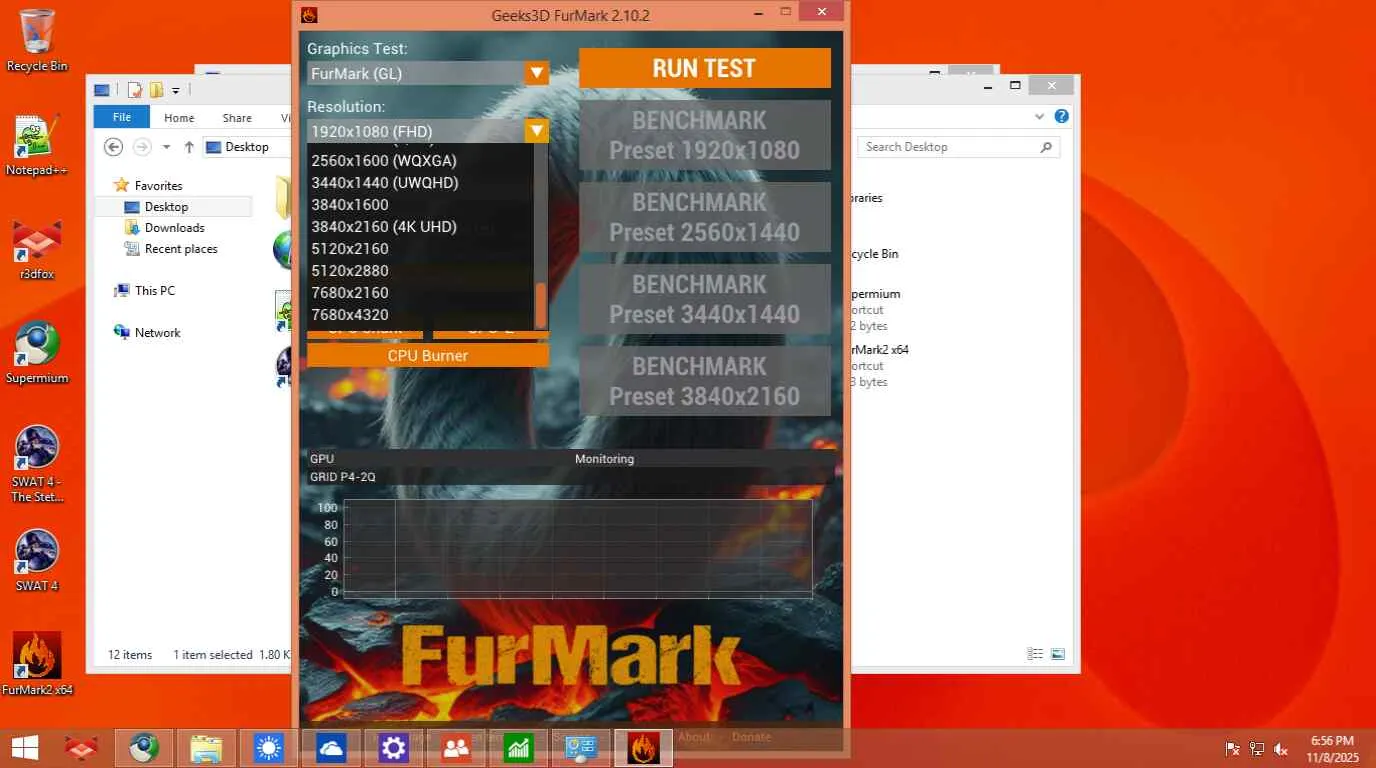This screenshot has width=1376, height=768.
Task: Select Recent places in the navigation pane
Action: point(181,248)
